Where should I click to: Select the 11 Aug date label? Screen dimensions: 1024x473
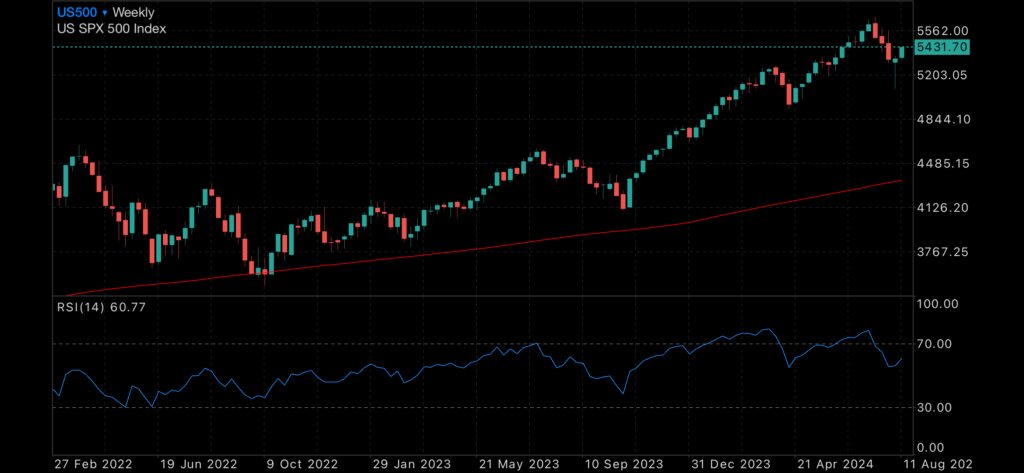pyautogui.click(x=938, y=465)
